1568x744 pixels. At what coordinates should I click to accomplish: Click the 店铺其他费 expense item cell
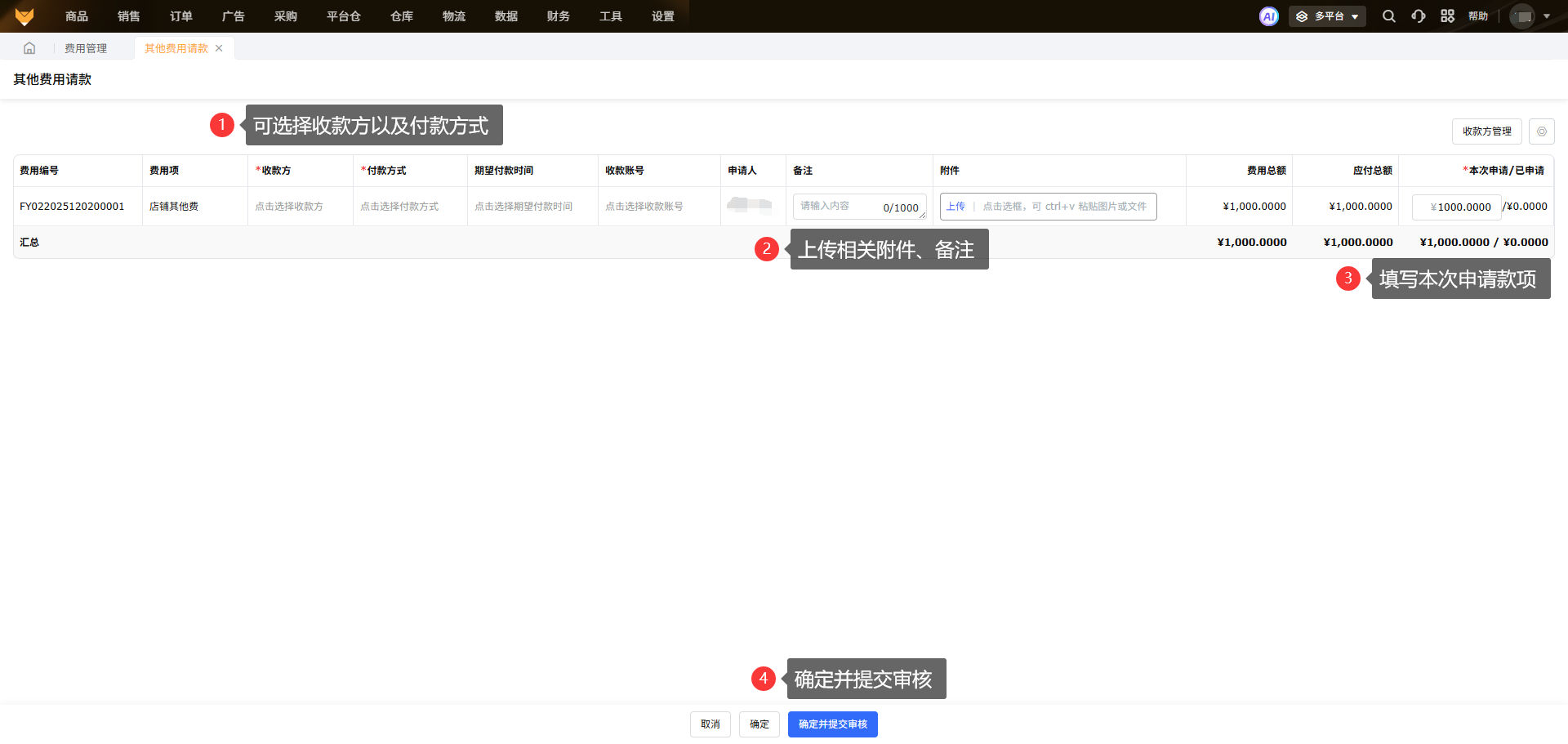pos(174,207)
